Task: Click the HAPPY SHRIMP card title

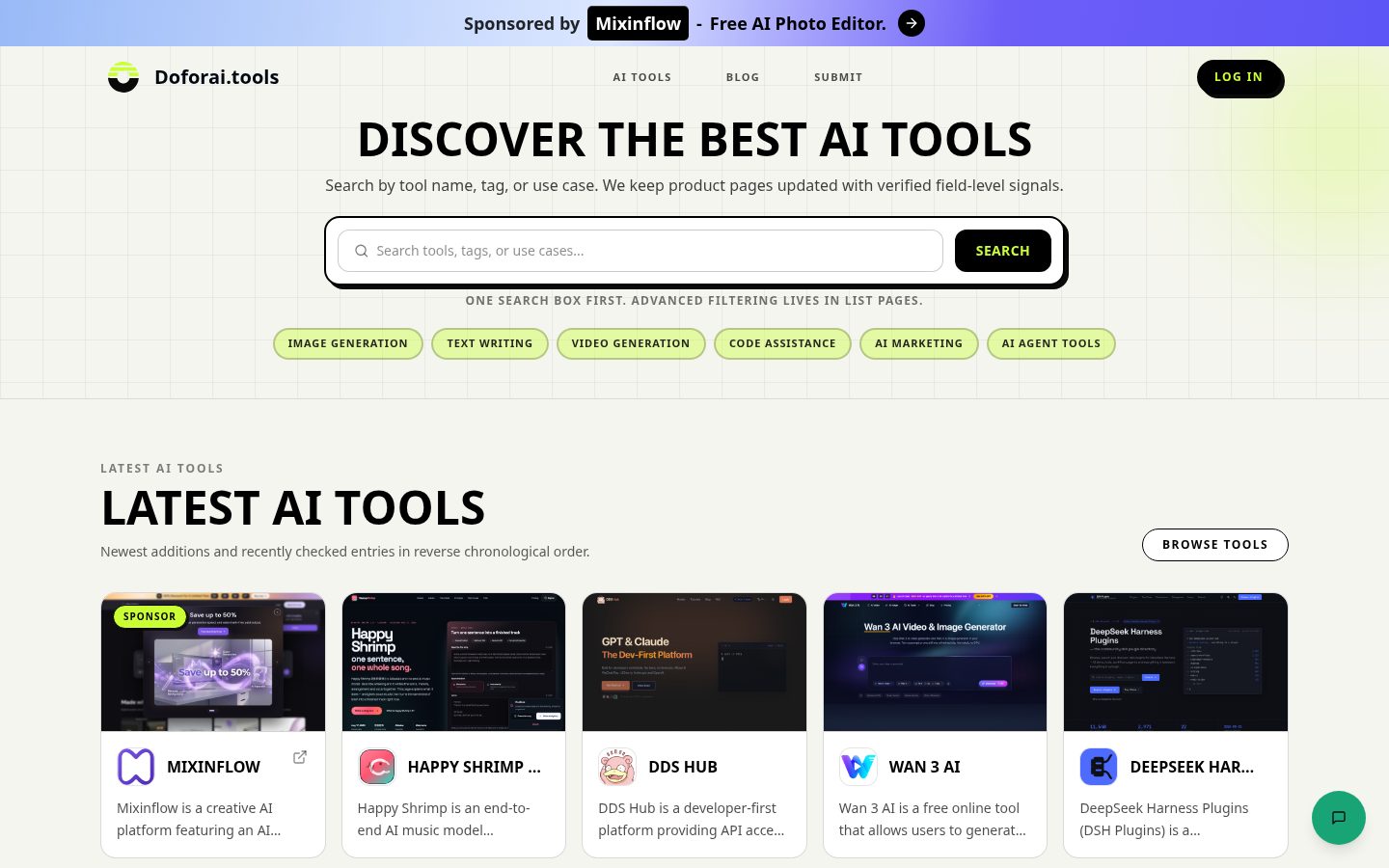Action: click(x=475, y=767)
